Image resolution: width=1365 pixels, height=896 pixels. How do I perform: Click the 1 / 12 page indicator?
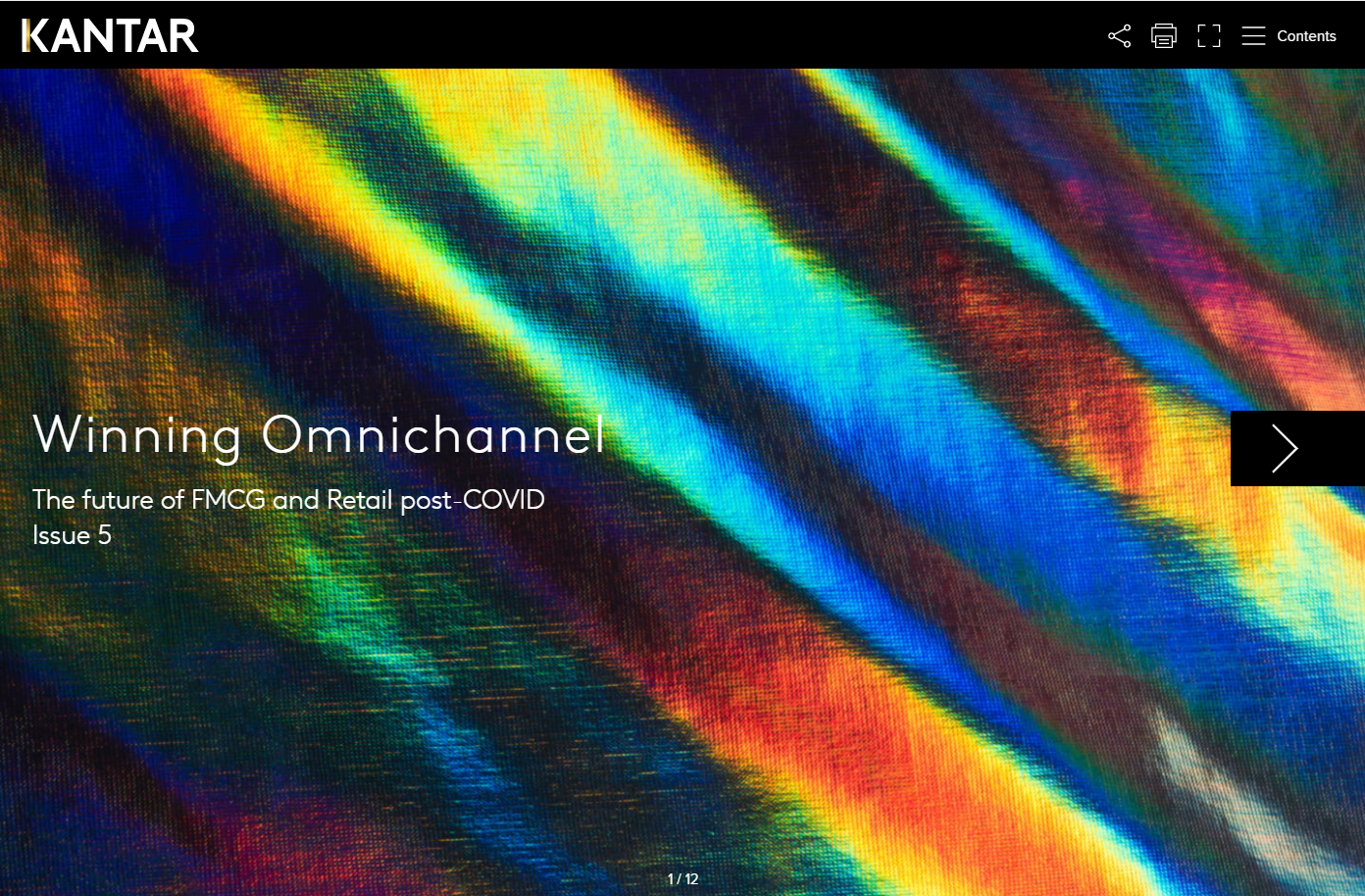tap(682, 879)
